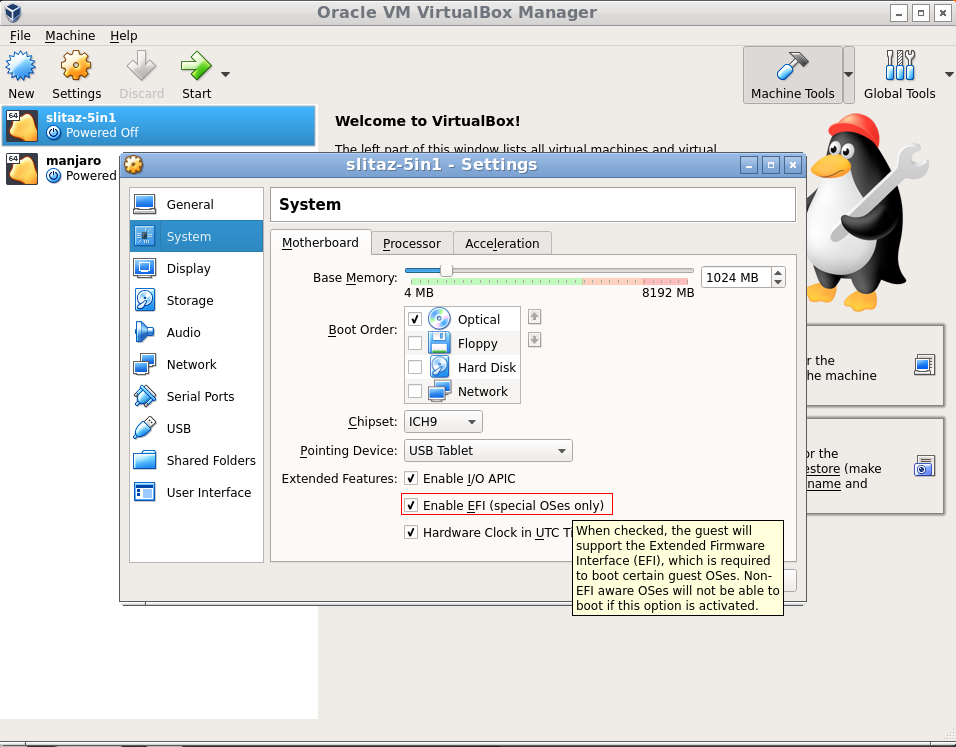Open the Chipset dropdown showing ICH9
The image size is (956, 747).
[442, 421]
